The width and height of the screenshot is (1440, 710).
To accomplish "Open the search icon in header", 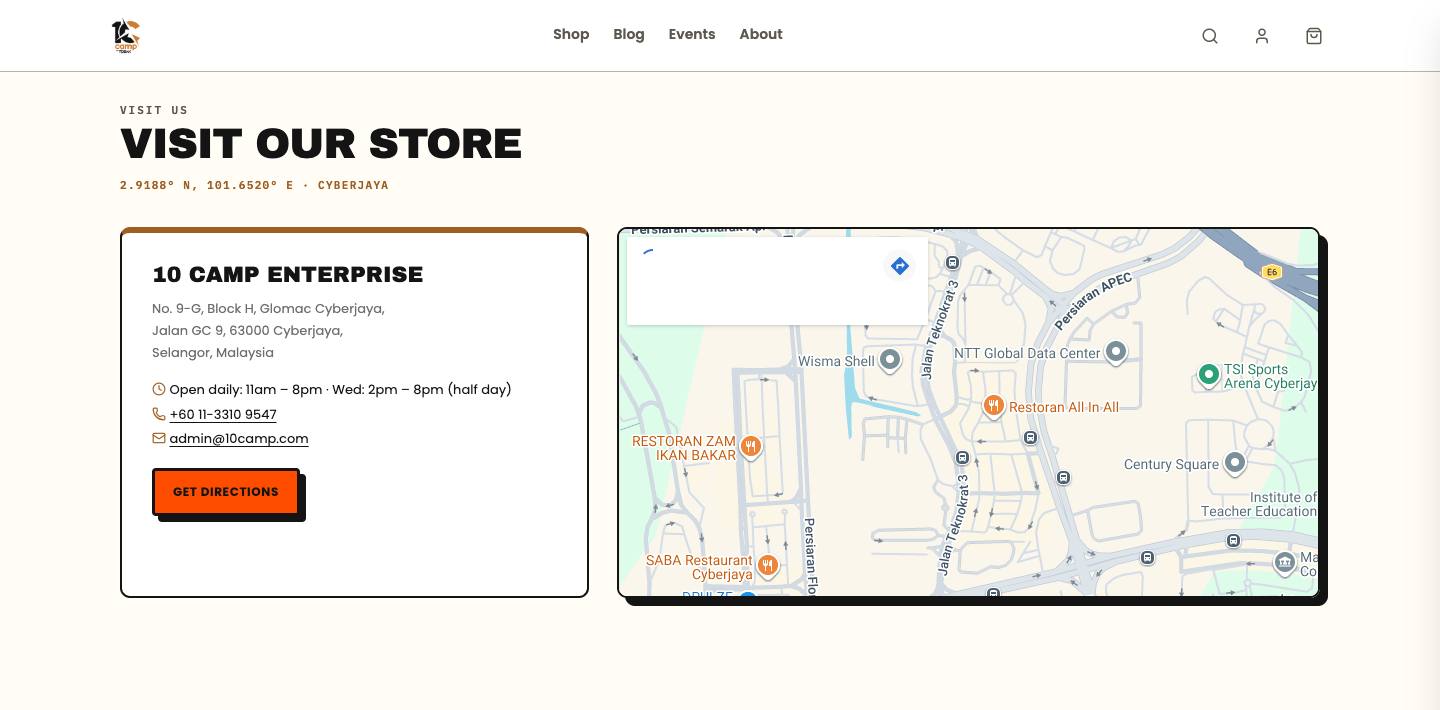I will click(1210, 36).
